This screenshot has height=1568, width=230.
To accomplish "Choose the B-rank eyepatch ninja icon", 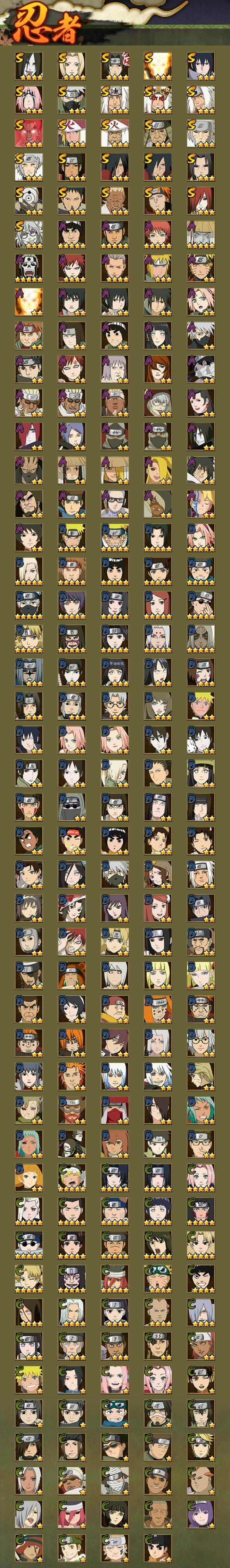I will point(201,604).
